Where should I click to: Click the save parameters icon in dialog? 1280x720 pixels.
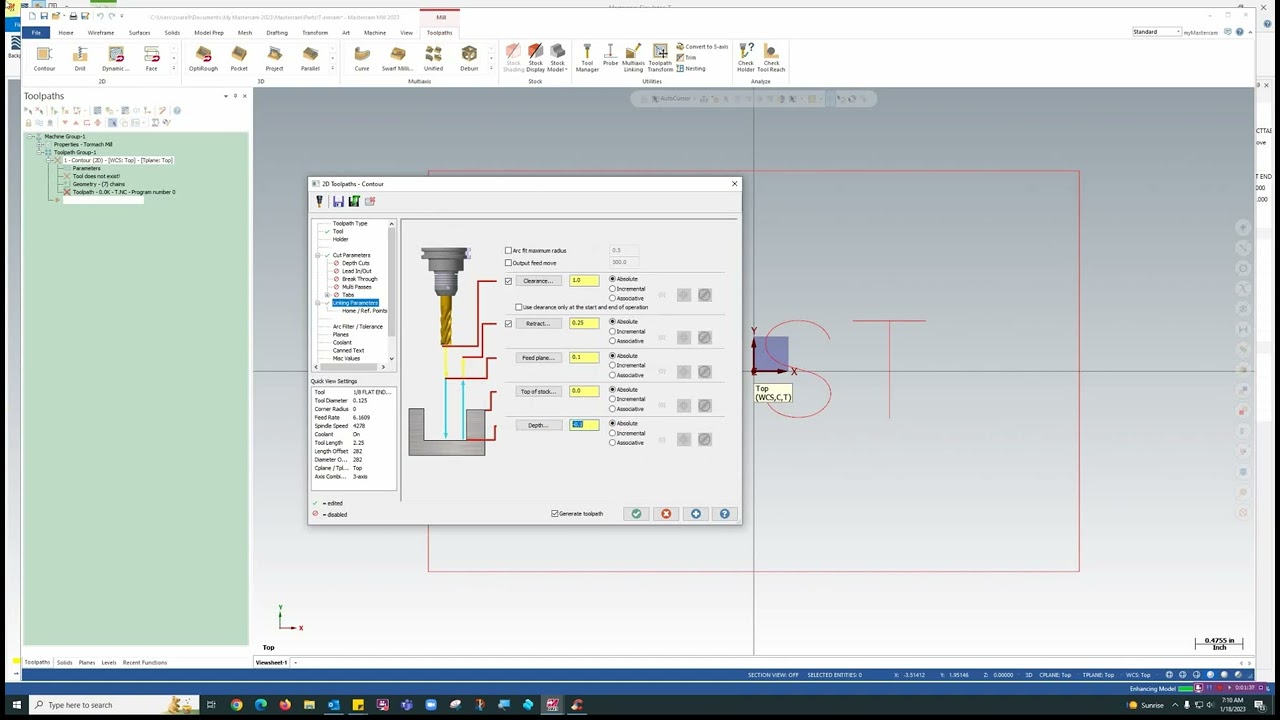(338, 201)
